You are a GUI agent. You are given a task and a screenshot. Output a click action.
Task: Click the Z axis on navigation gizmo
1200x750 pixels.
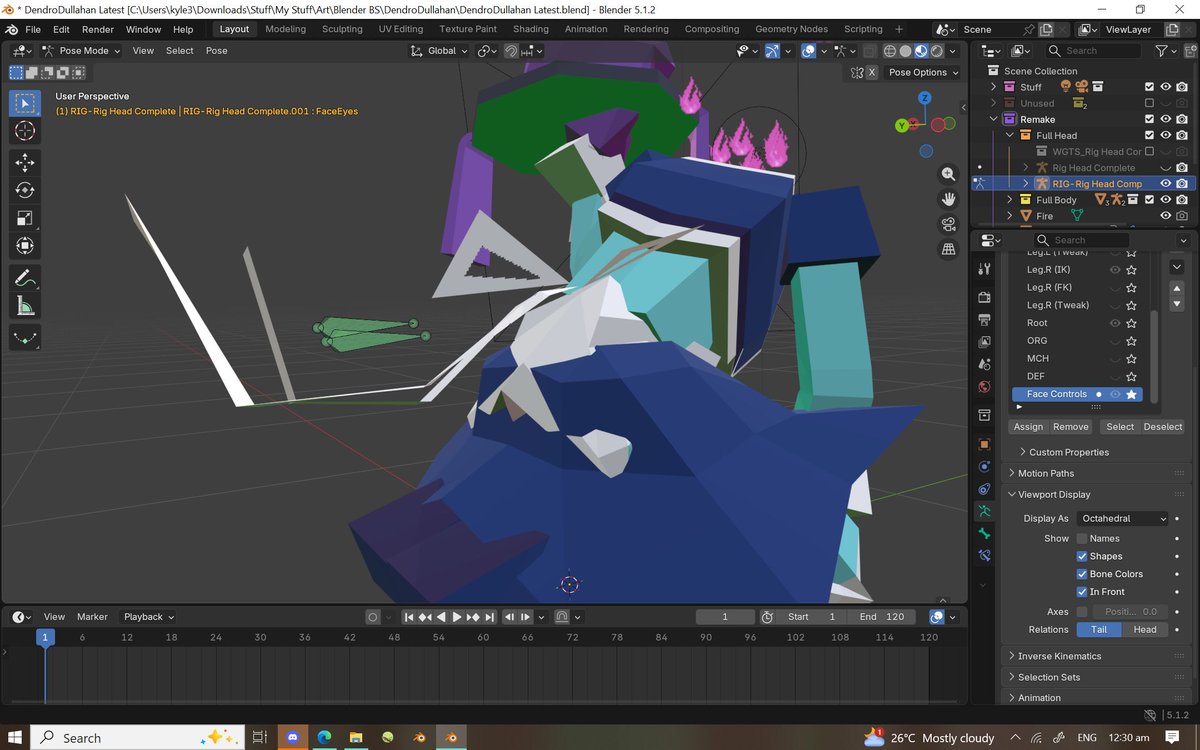[925, 98]
